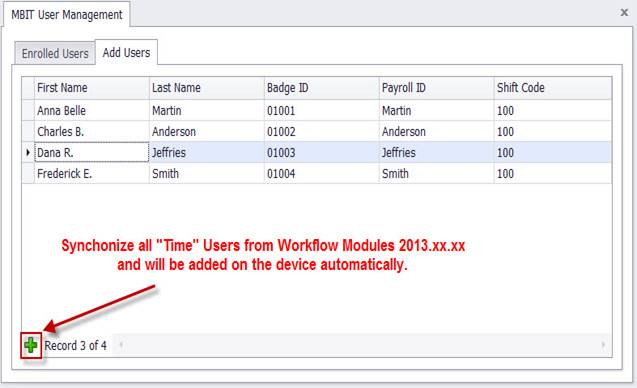Click the Payroll ID column header
The image size is (637, 388).
[437, 88]
